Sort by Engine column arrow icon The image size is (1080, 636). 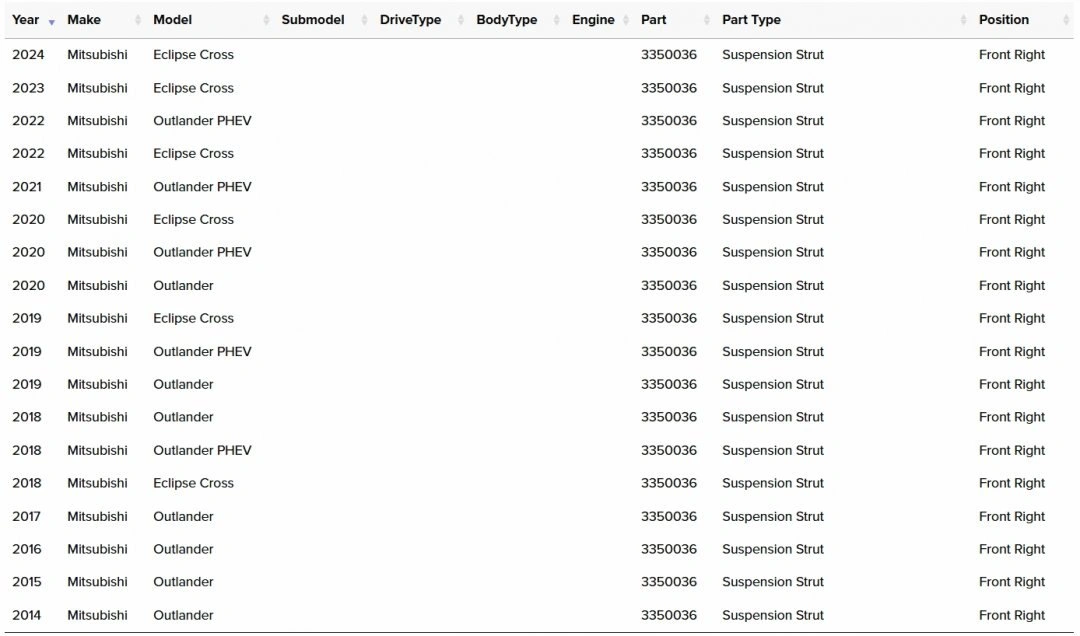626,20
